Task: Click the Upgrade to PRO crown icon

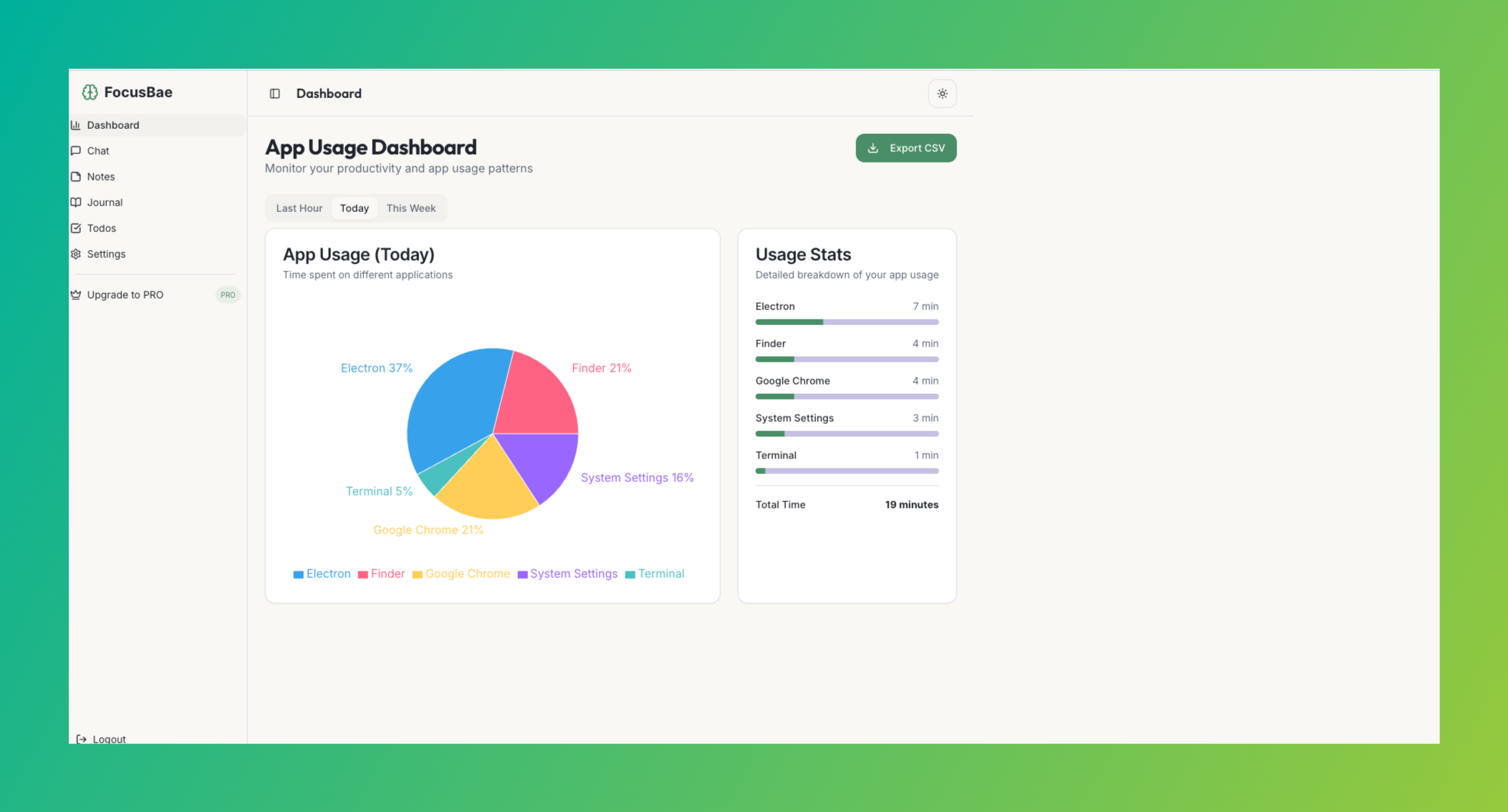Action: (x=76, y=295)
